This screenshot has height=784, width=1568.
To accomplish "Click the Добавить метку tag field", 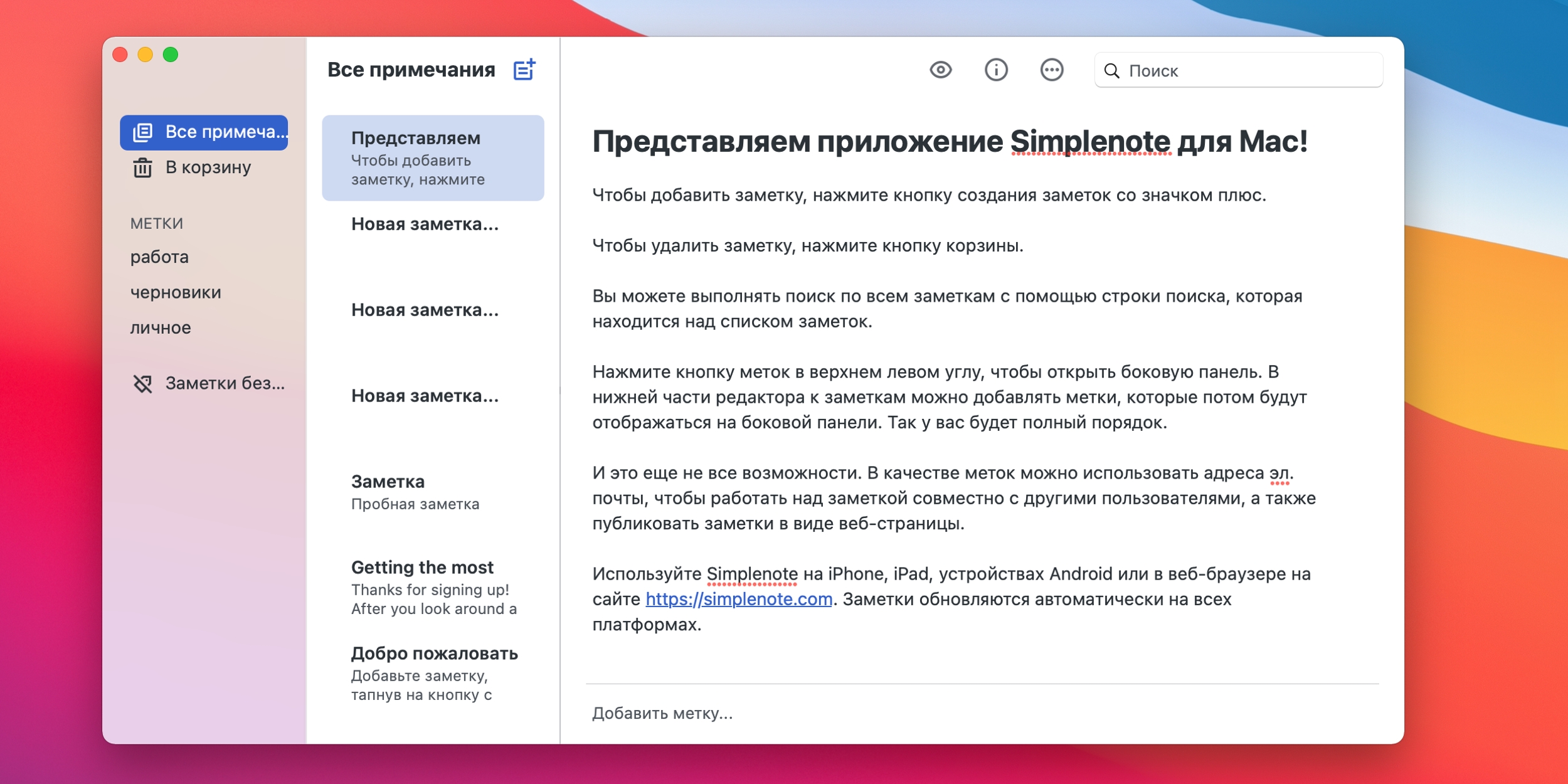I will point(662,713).
